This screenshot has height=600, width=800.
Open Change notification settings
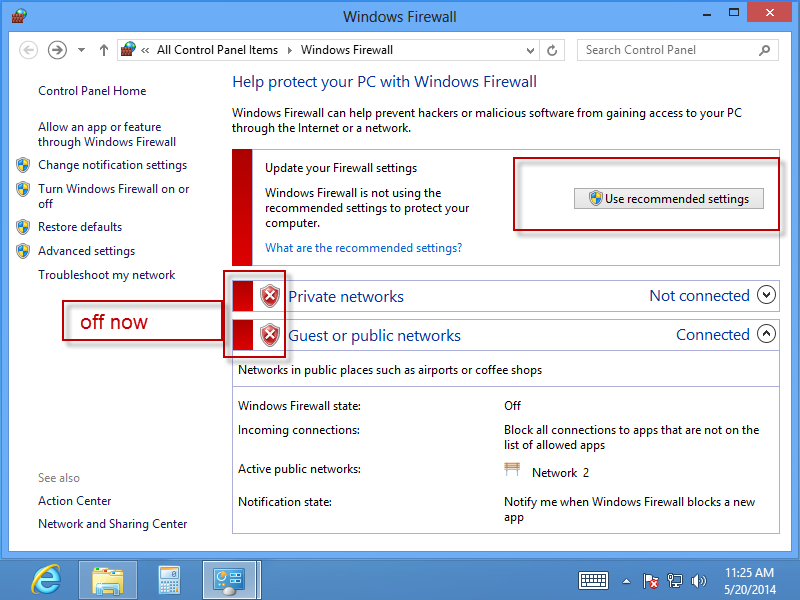113,165
